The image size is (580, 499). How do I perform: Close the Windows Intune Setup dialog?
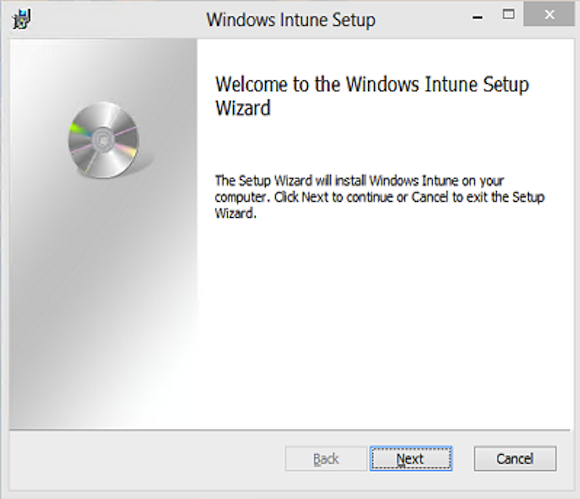point(549,15)
